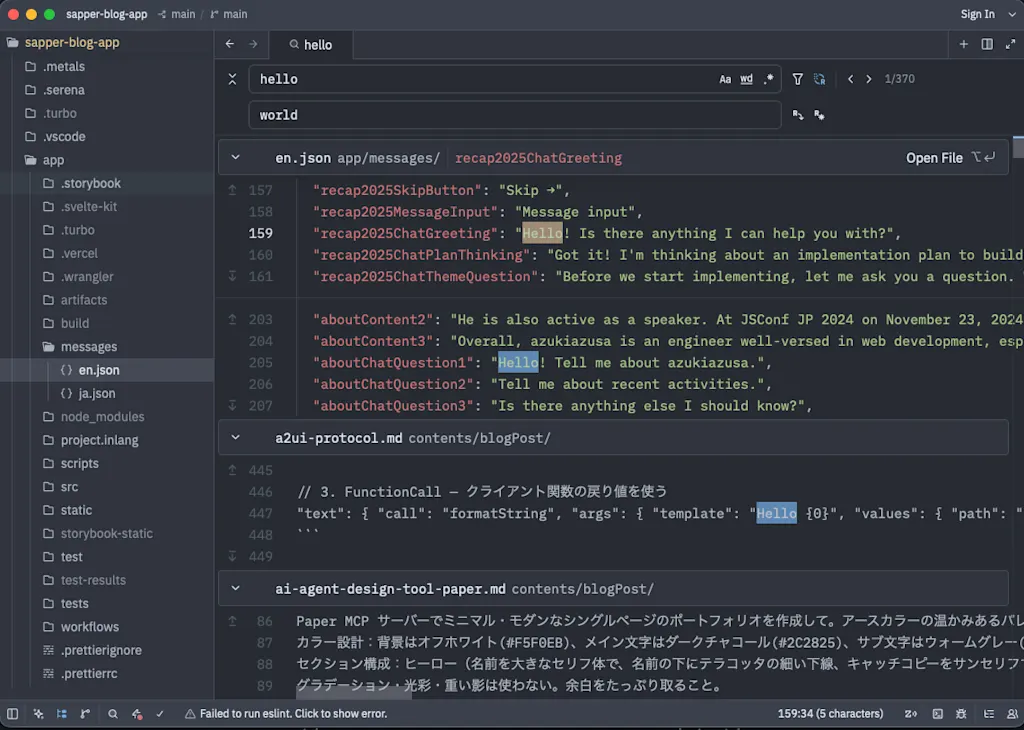Open the sparkle agent icon in status bar
Image resolution: width=1024 pixels, height=730 pixels.
click(x=39, y=714)
